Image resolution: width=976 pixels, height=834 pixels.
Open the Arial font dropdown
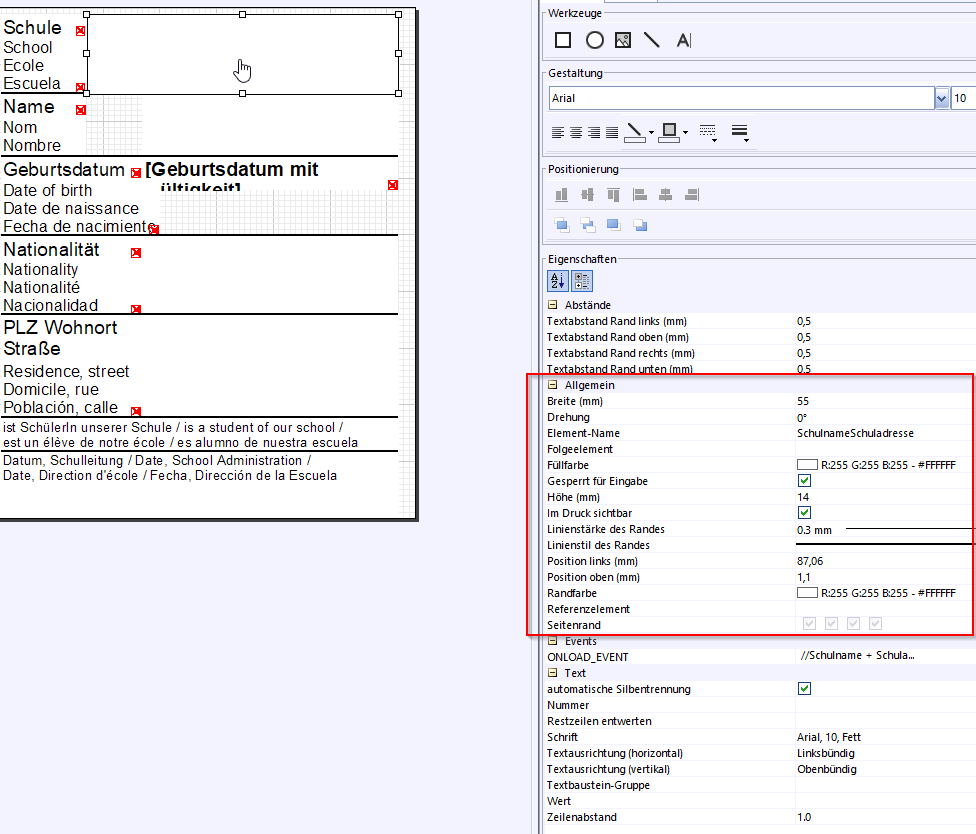[x=941, y=98]
